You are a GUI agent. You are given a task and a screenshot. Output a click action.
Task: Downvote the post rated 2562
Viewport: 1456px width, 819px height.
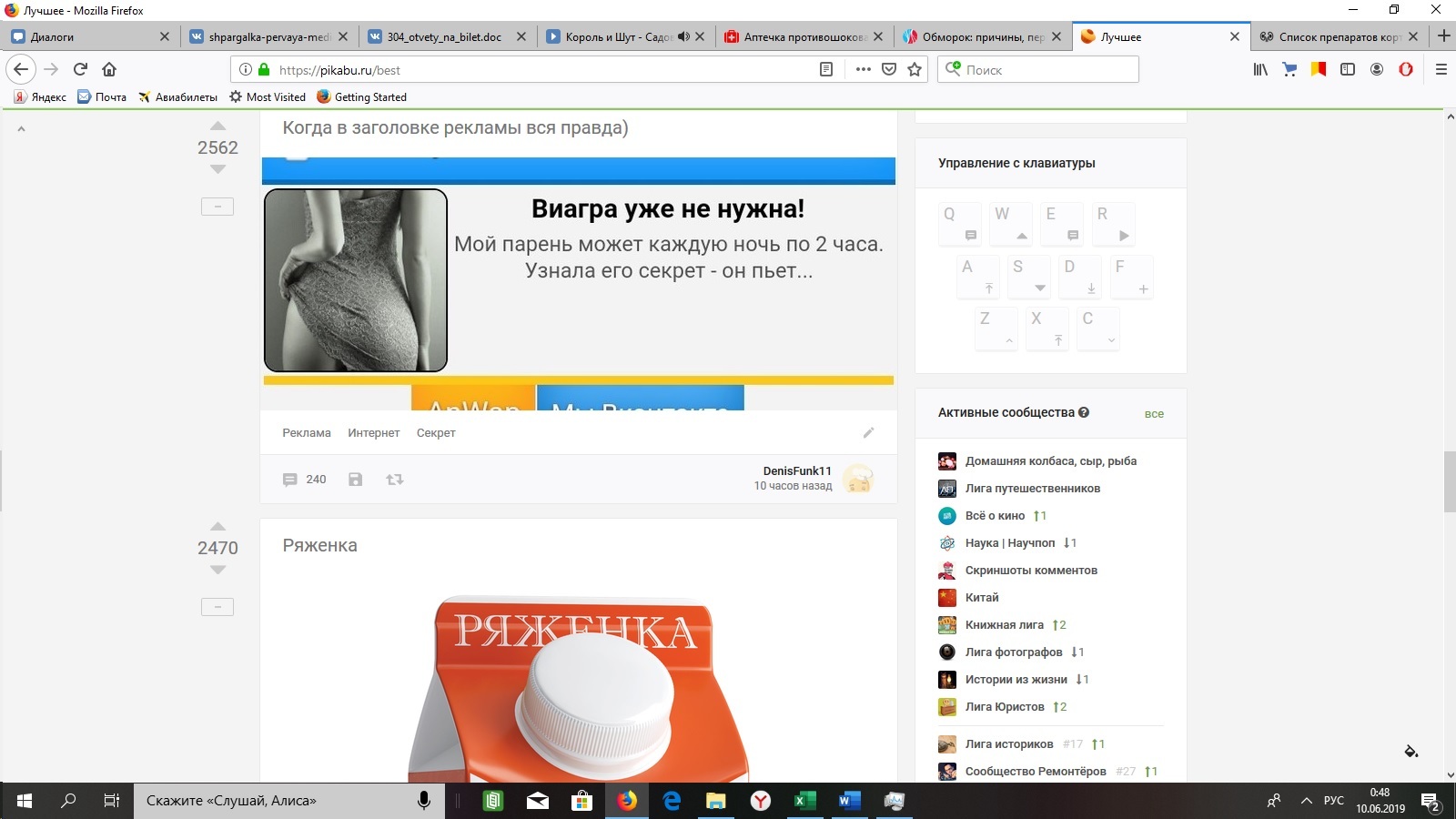coord(217,169)
